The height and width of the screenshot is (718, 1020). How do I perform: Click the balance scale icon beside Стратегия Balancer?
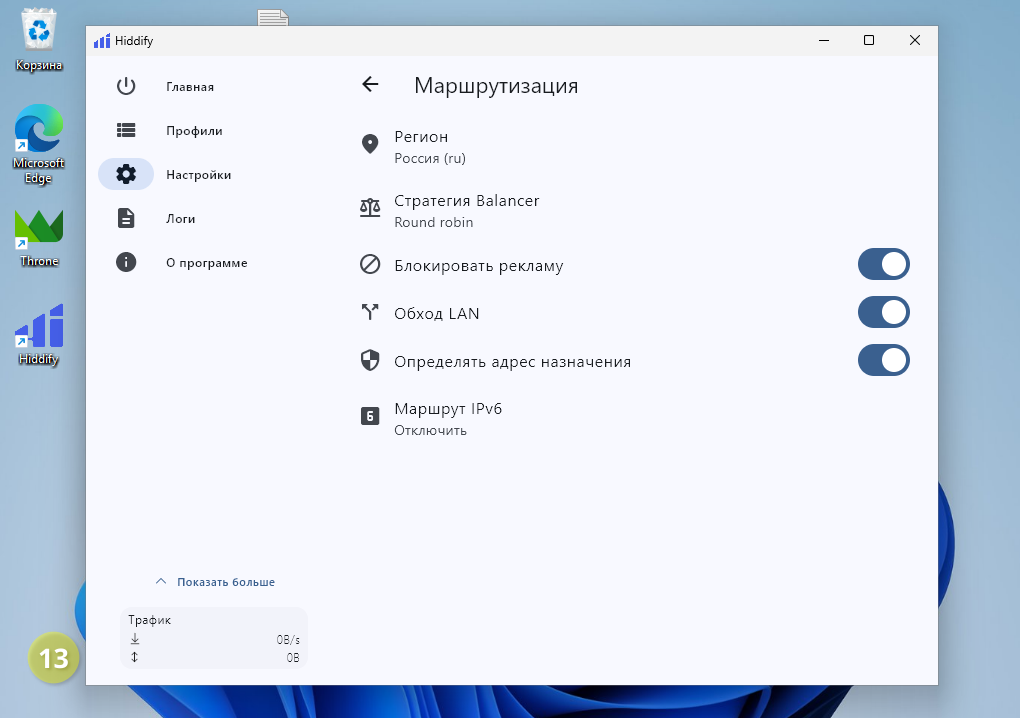[370, 207]
